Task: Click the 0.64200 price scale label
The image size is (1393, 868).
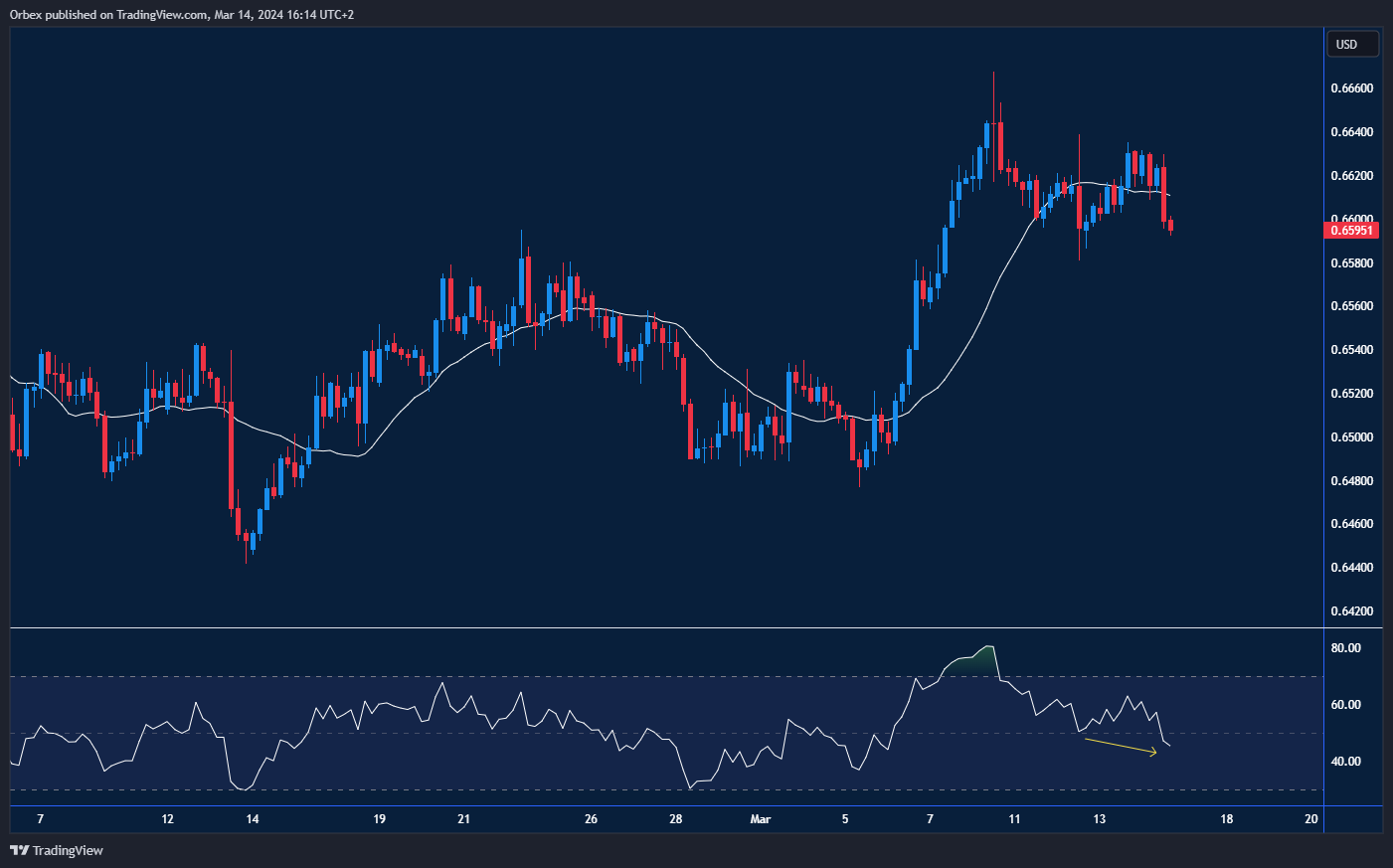Action: pos(1351,611)
